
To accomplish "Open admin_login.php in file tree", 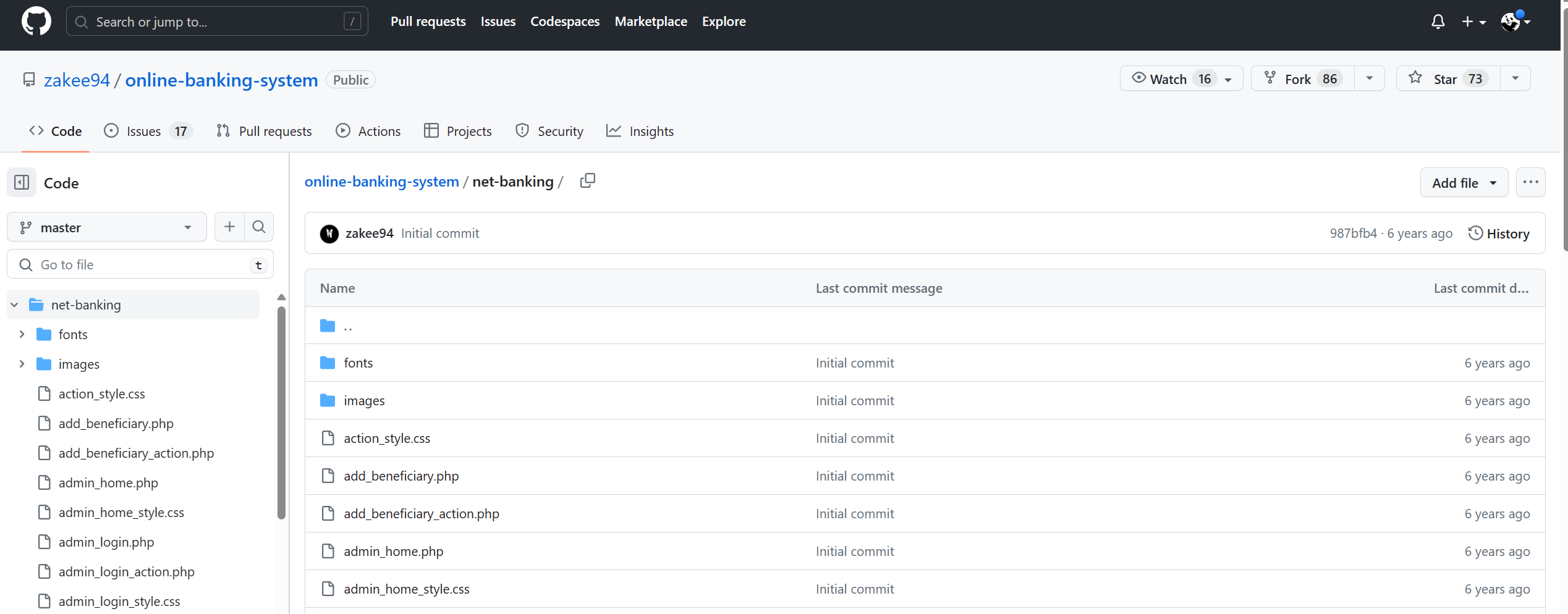I will (106, 542).
